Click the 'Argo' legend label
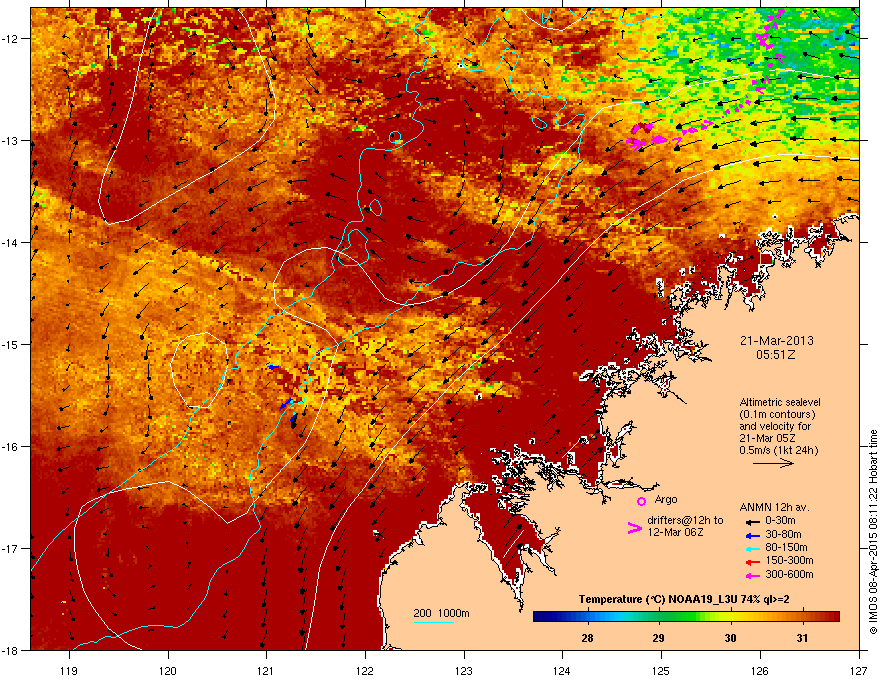The image size is (880, 680). tap(666, 499)
